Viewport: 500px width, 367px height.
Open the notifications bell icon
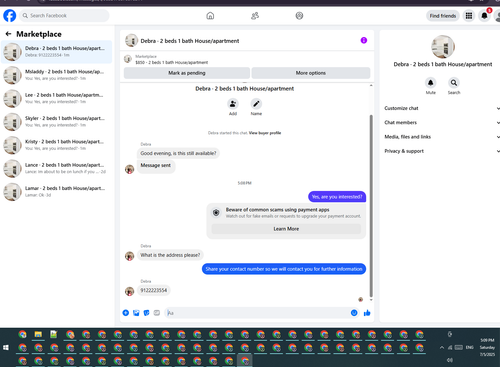click(484, 16)
